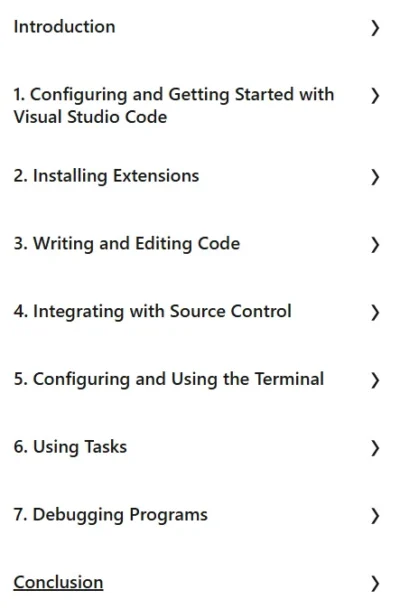Select the 2. Installing Extensions chapter
The width and height of the screenshot is (400, 609).
(x=106, y=176)
